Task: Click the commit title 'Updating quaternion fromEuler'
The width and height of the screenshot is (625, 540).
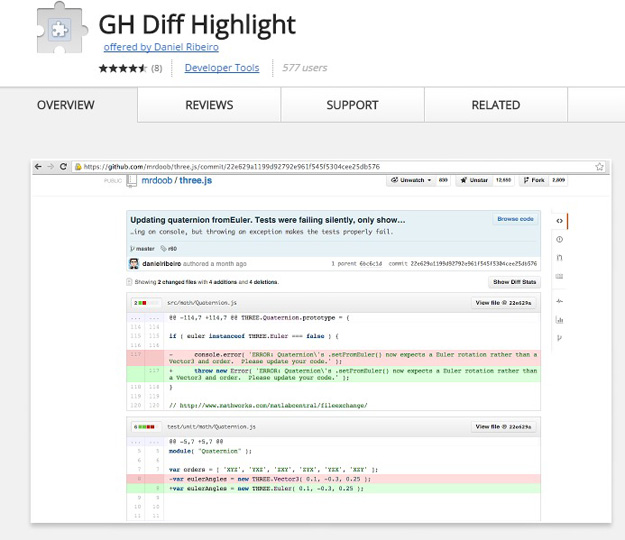Action: [x=267, y=220]
